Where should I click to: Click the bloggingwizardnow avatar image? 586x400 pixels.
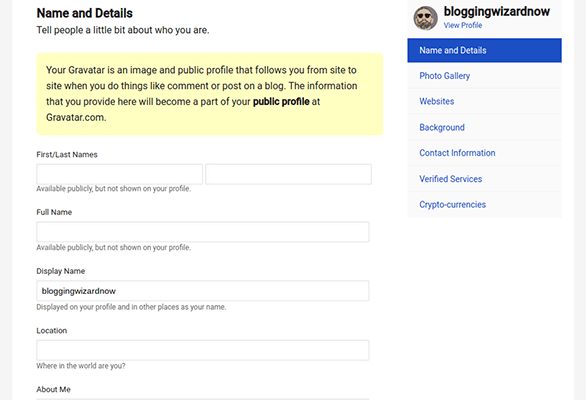pos(425,18)
